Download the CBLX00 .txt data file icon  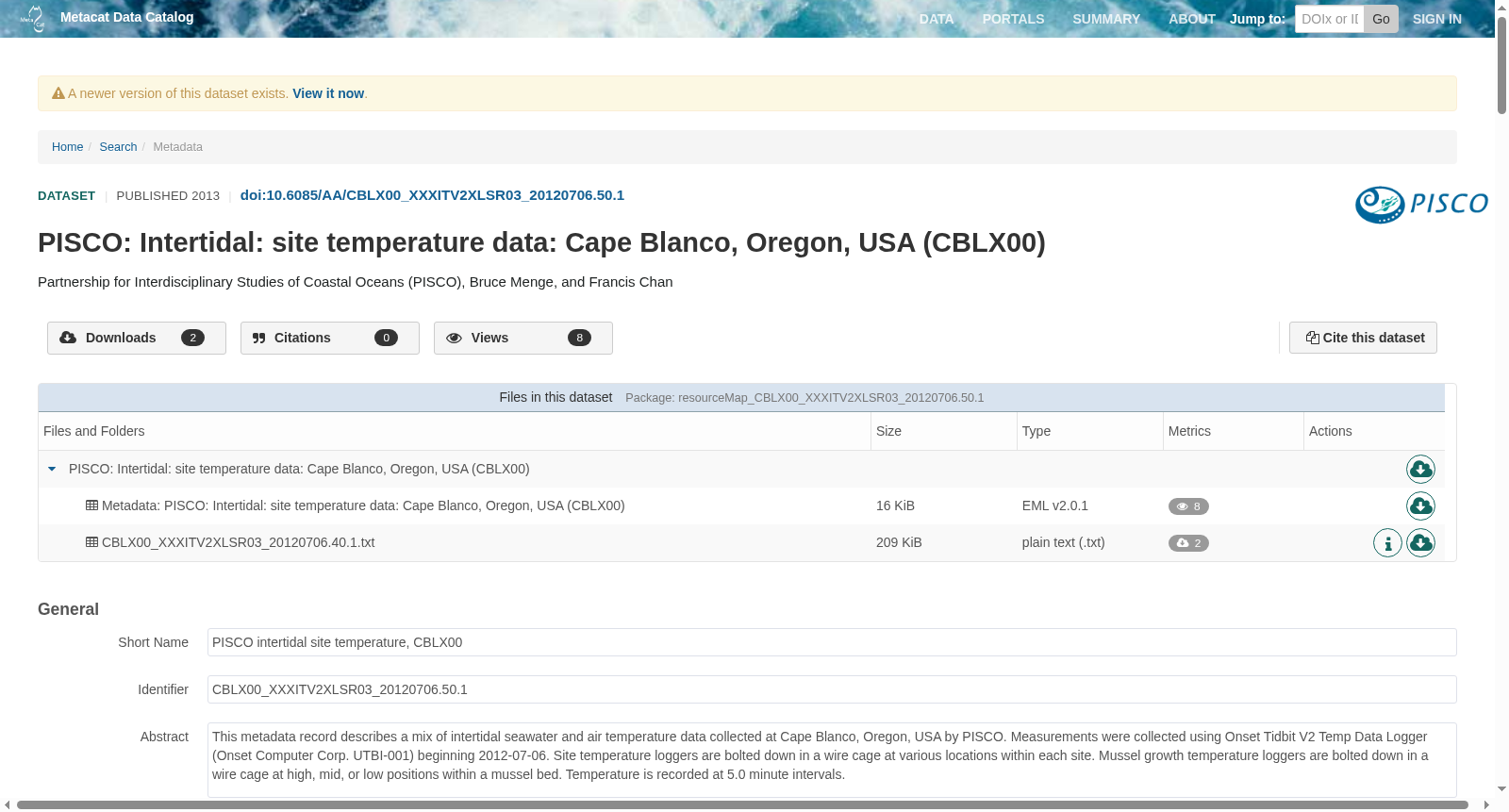click(1420, 542)
